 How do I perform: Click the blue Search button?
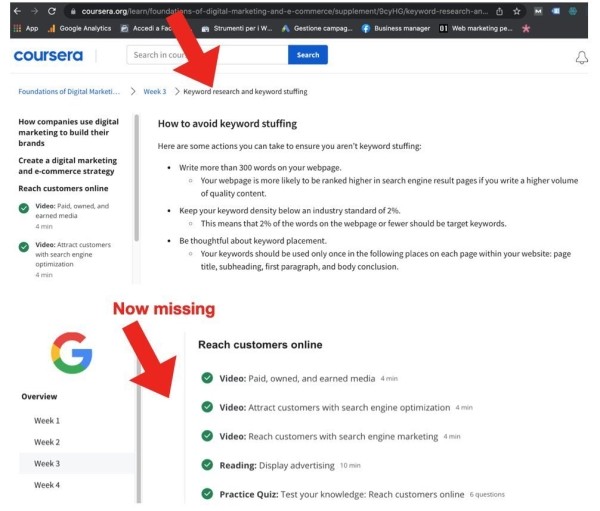pyautogui.click(x=307, y=55)
